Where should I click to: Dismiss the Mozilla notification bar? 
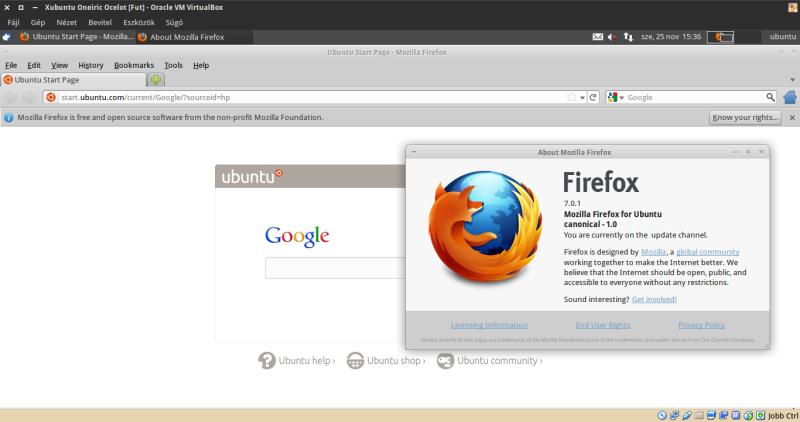coord(792,117)
